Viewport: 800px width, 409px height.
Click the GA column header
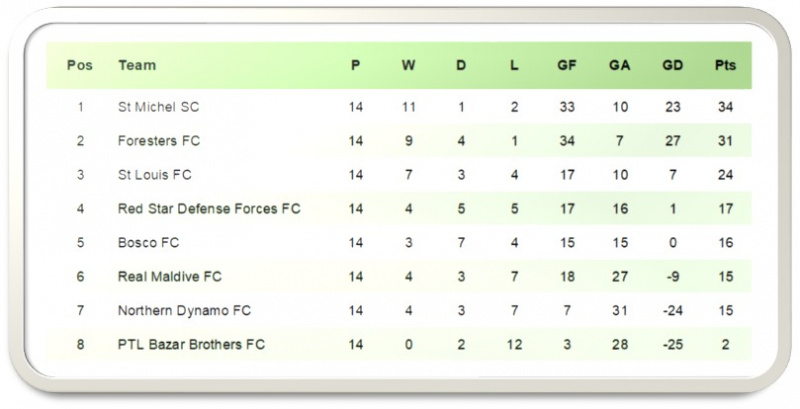pyautogui.click(x=619, y=65)
